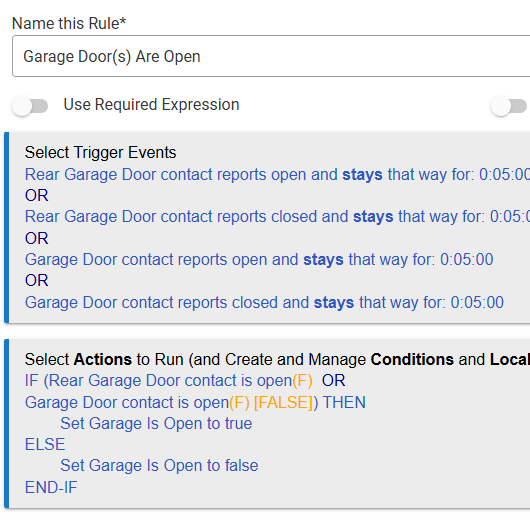Open the Select Trigger Events heading
This screenshot has height=524, width=530.
[x=100, y=152]
